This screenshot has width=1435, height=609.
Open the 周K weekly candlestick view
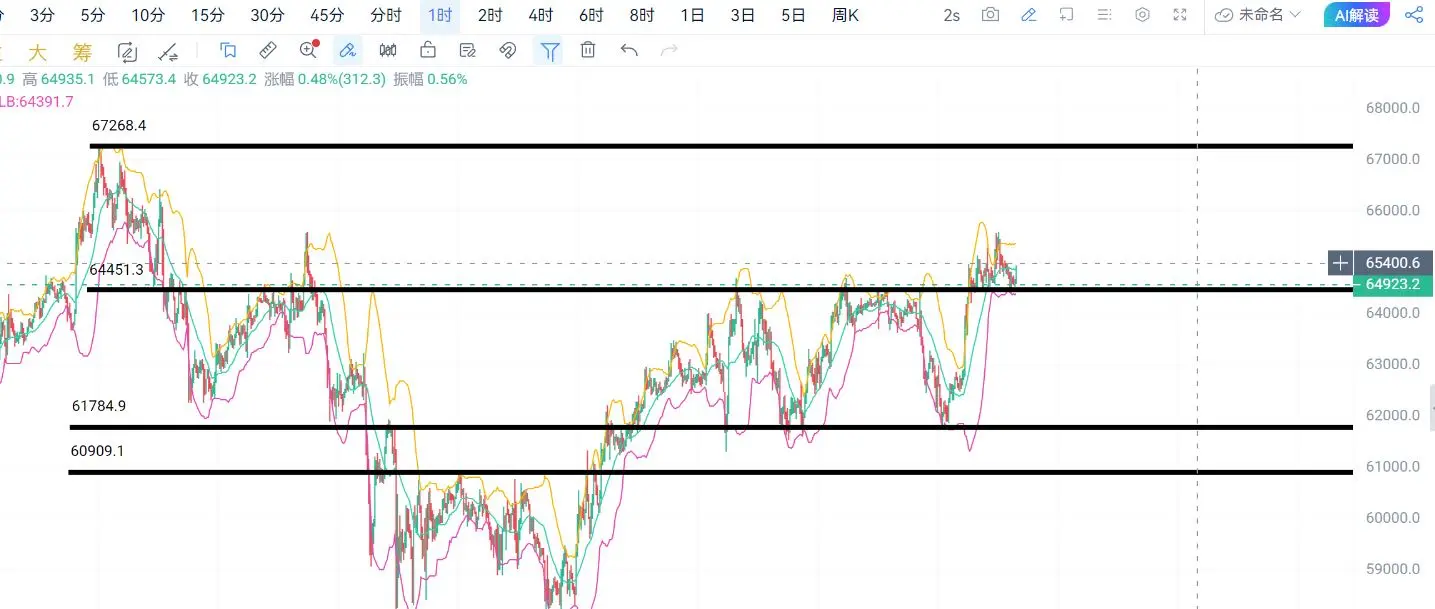(845, 15)
